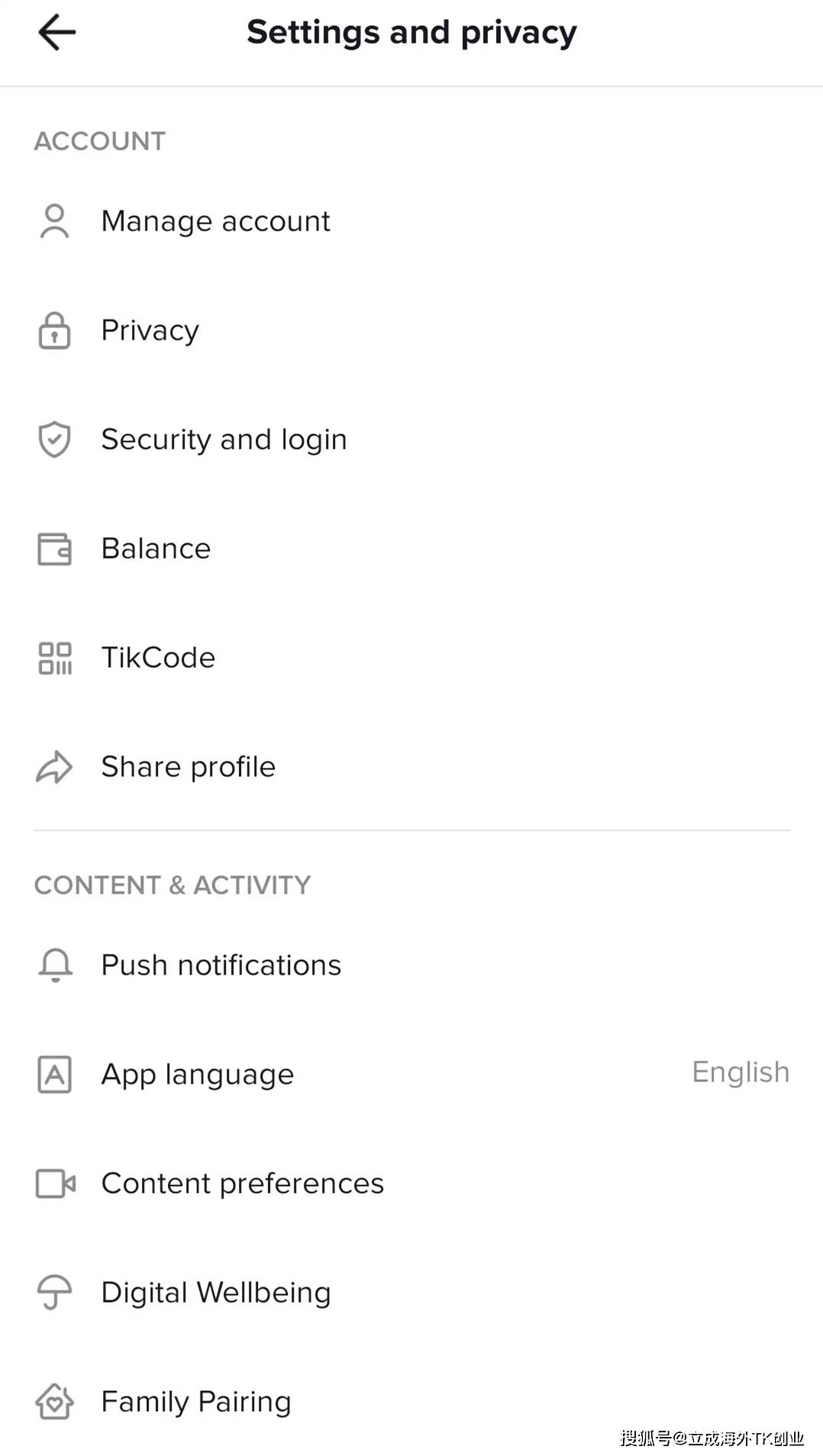Viewport: 823px width, 1456px height.
Task: Open the Push notifications label
Action: (221, 965)
